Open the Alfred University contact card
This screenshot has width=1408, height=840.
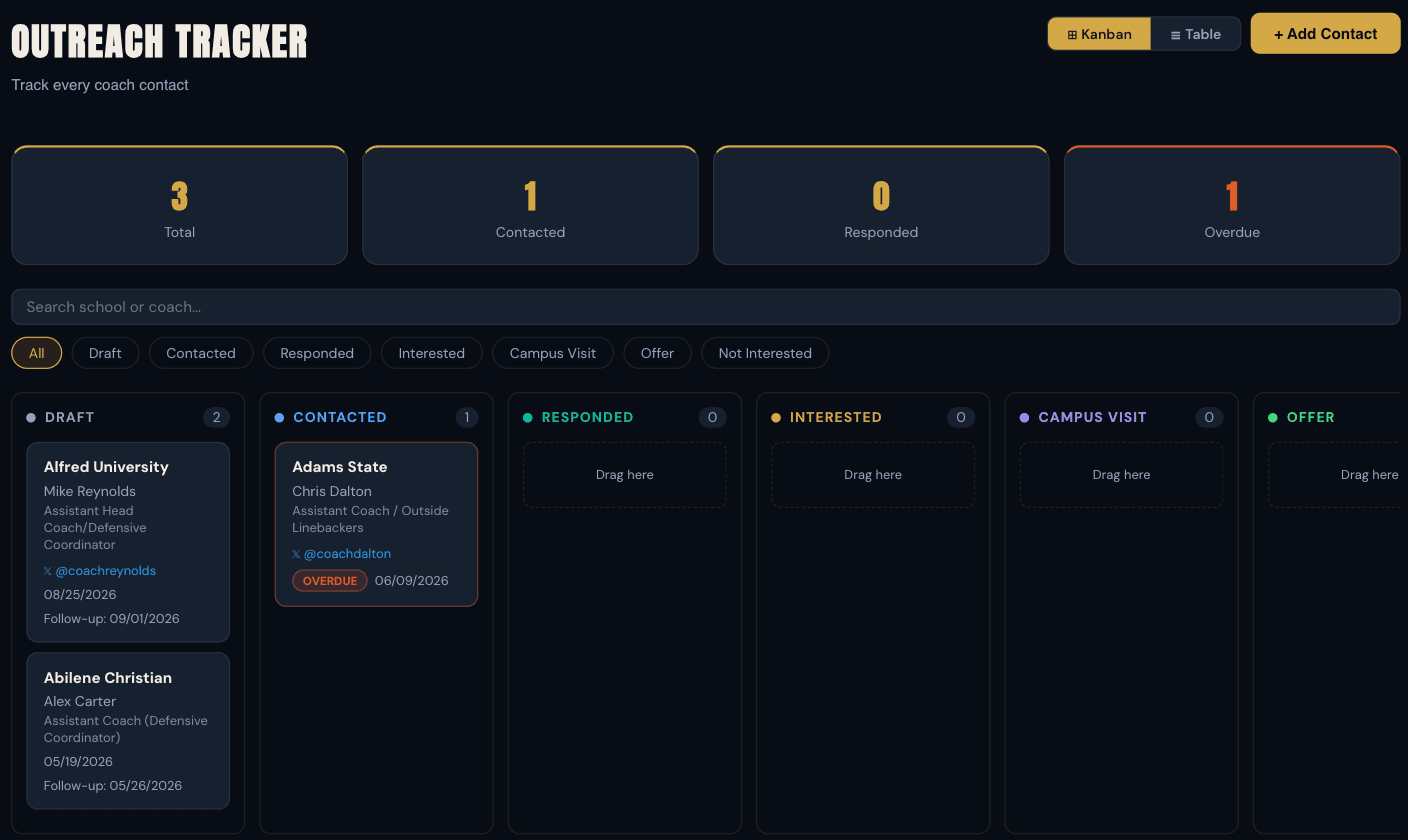coord(128,542)
